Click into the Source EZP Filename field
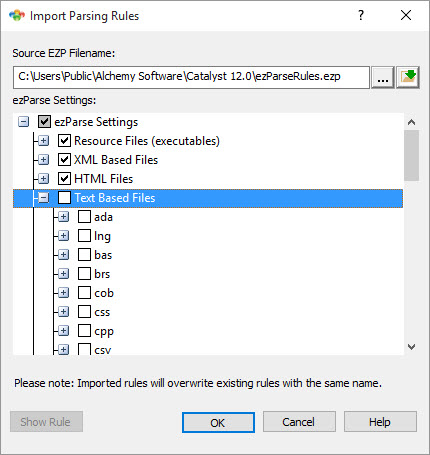Viewport: 430px width, 455px height. [191, 77]
